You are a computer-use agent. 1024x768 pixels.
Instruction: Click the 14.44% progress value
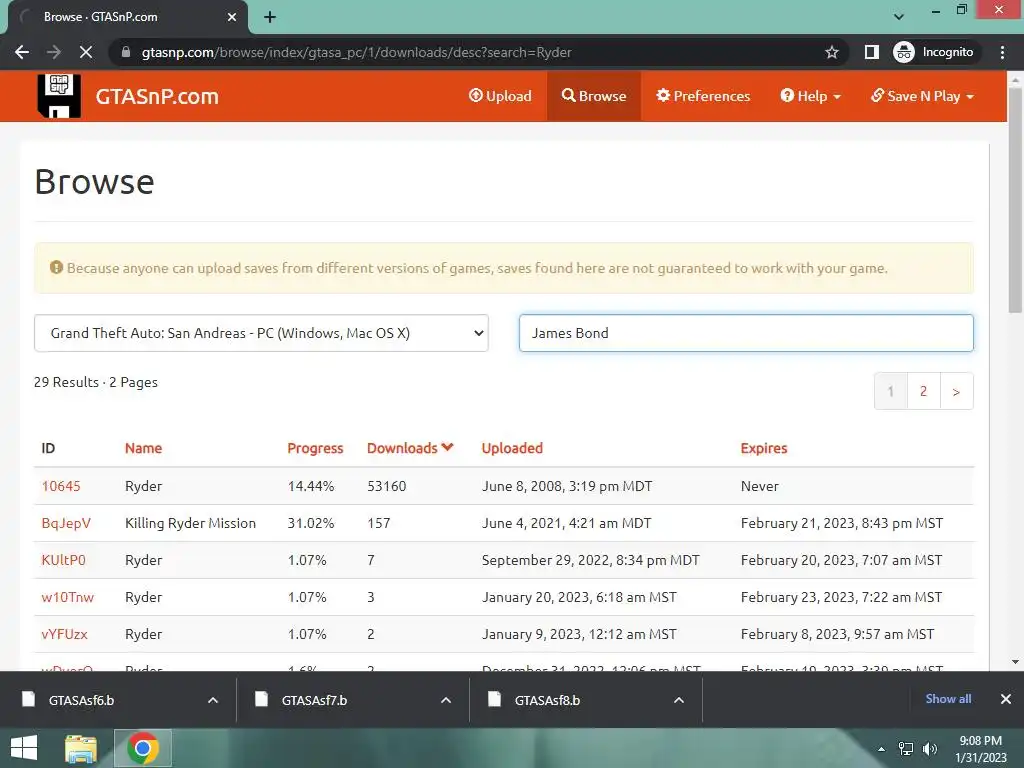[x=311, y=486]
